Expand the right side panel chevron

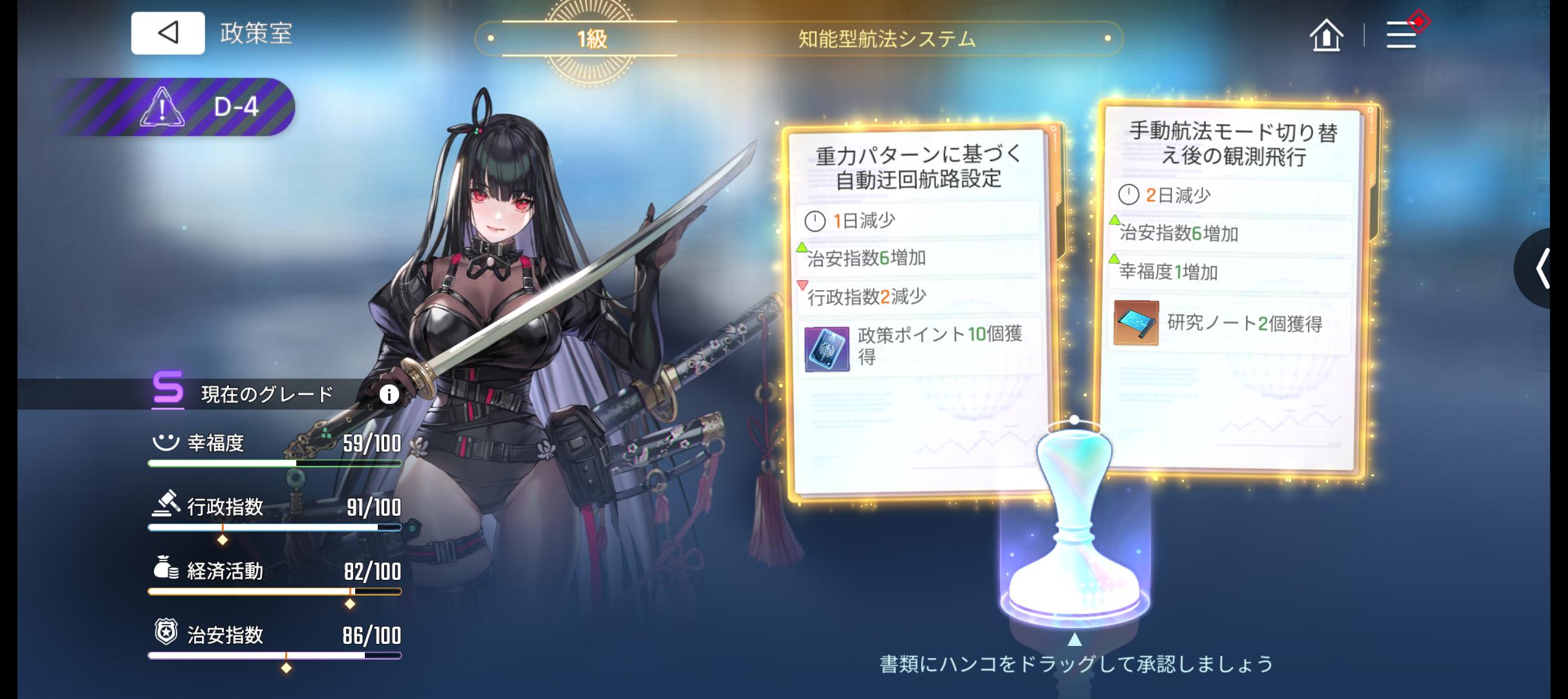pos(1543,268)
